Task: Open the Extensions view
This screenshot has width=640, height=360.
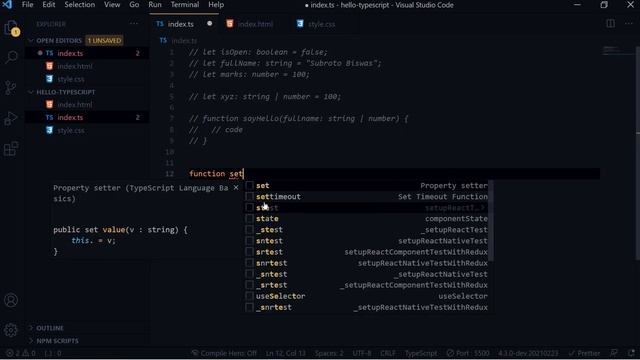Action: [x=11, y=149]
